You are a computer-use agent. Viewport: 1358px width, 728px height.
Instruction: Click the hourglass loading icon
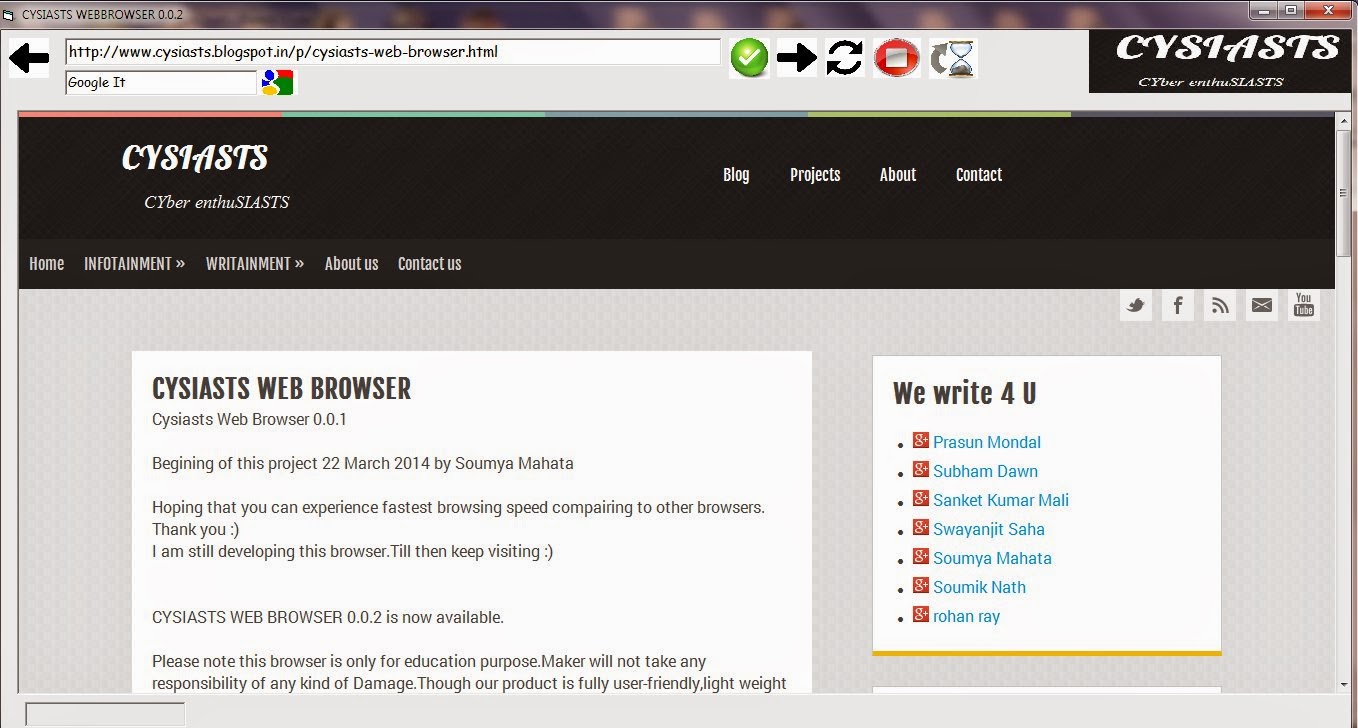pos(951,57)
